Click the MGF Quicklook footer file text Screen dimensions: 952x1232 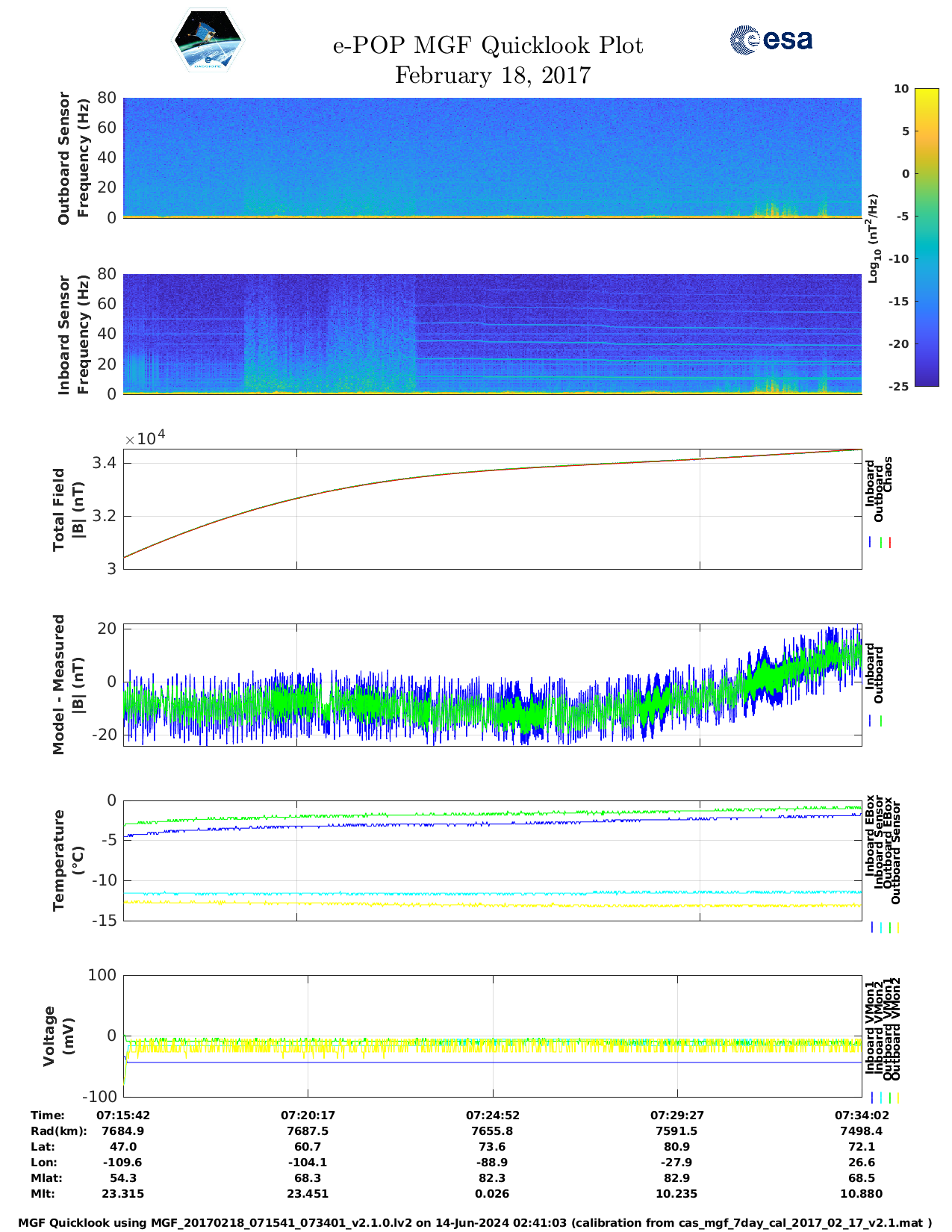click(475, 1223)
